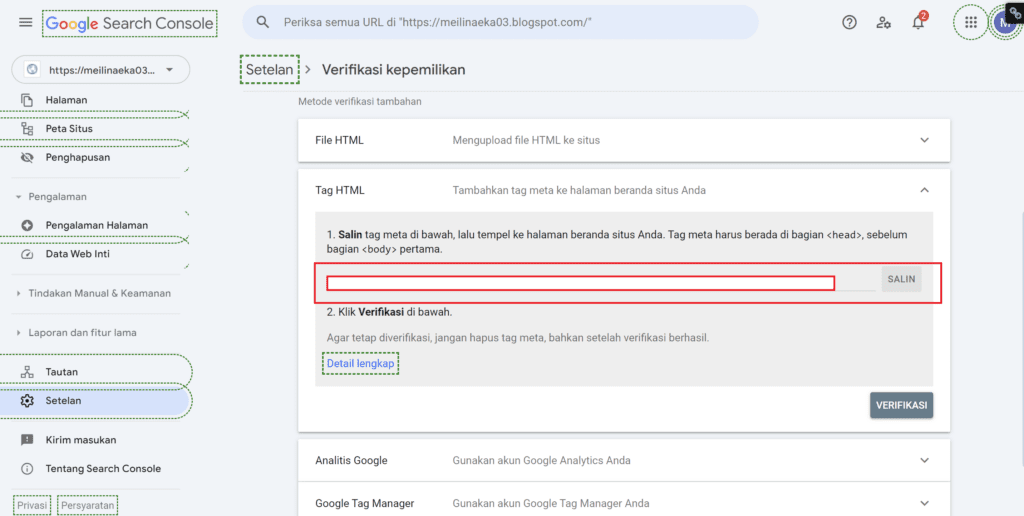Open the Privasi footer link
Image resolution: width=1024 pixels, height=516 pixels.
(x=32, y=506)
